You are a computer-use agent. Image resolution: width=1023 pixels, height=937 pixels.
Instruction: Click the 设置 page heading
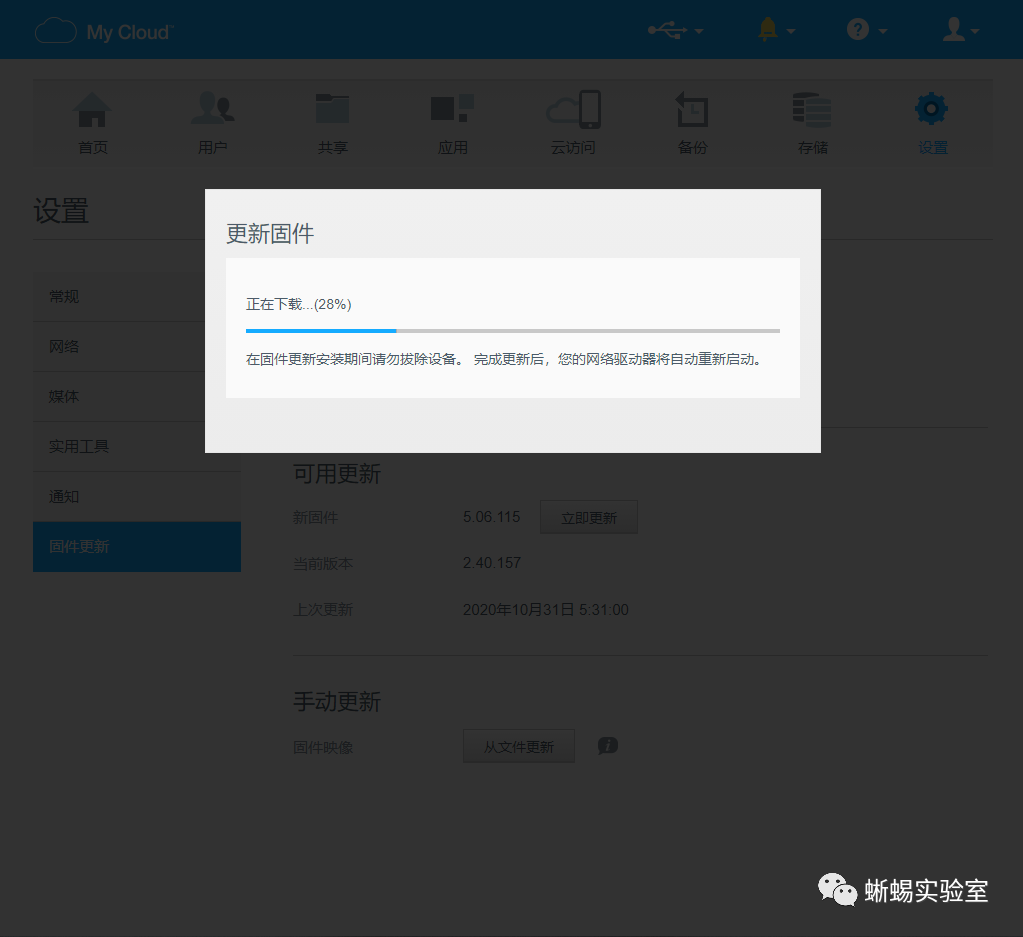tap(61, 211)
